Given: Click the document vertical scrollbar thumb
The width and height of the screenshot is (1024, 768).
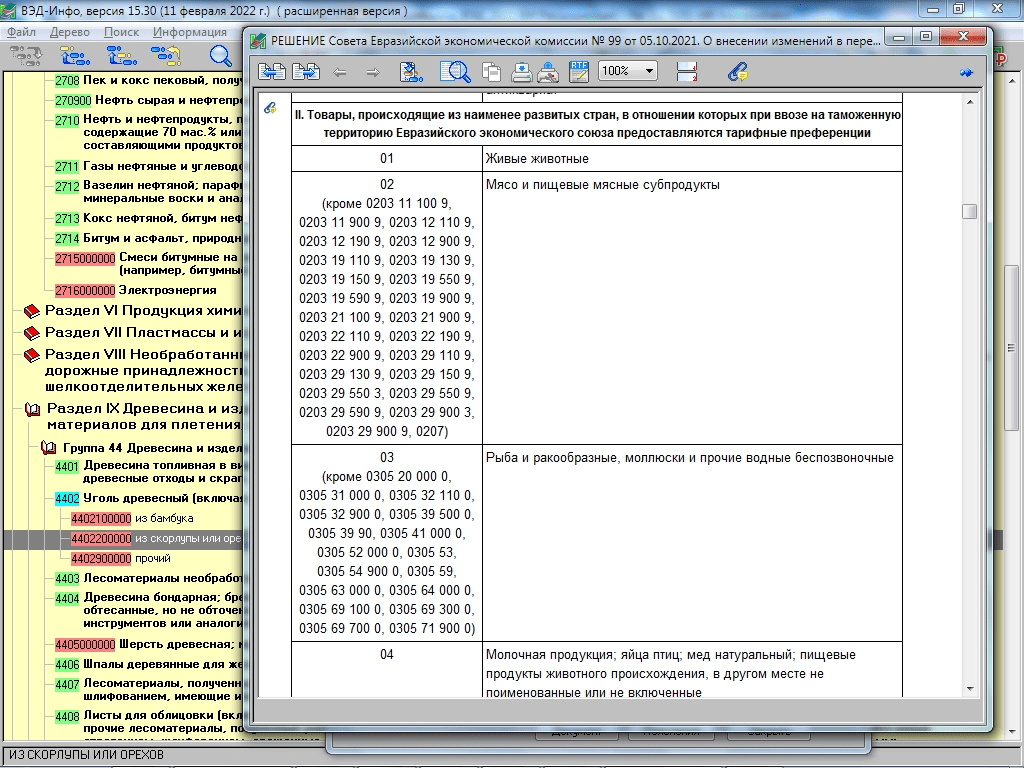Looking at the screenshot, I should click(970, 212).
